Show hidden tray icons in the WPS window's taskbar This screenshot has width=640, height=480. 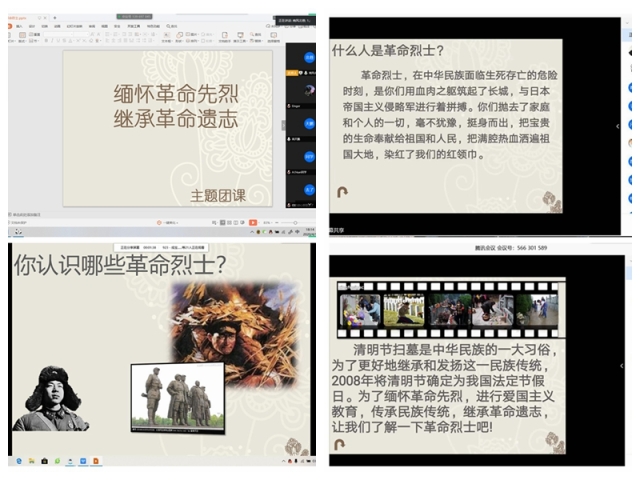(253, 232)
